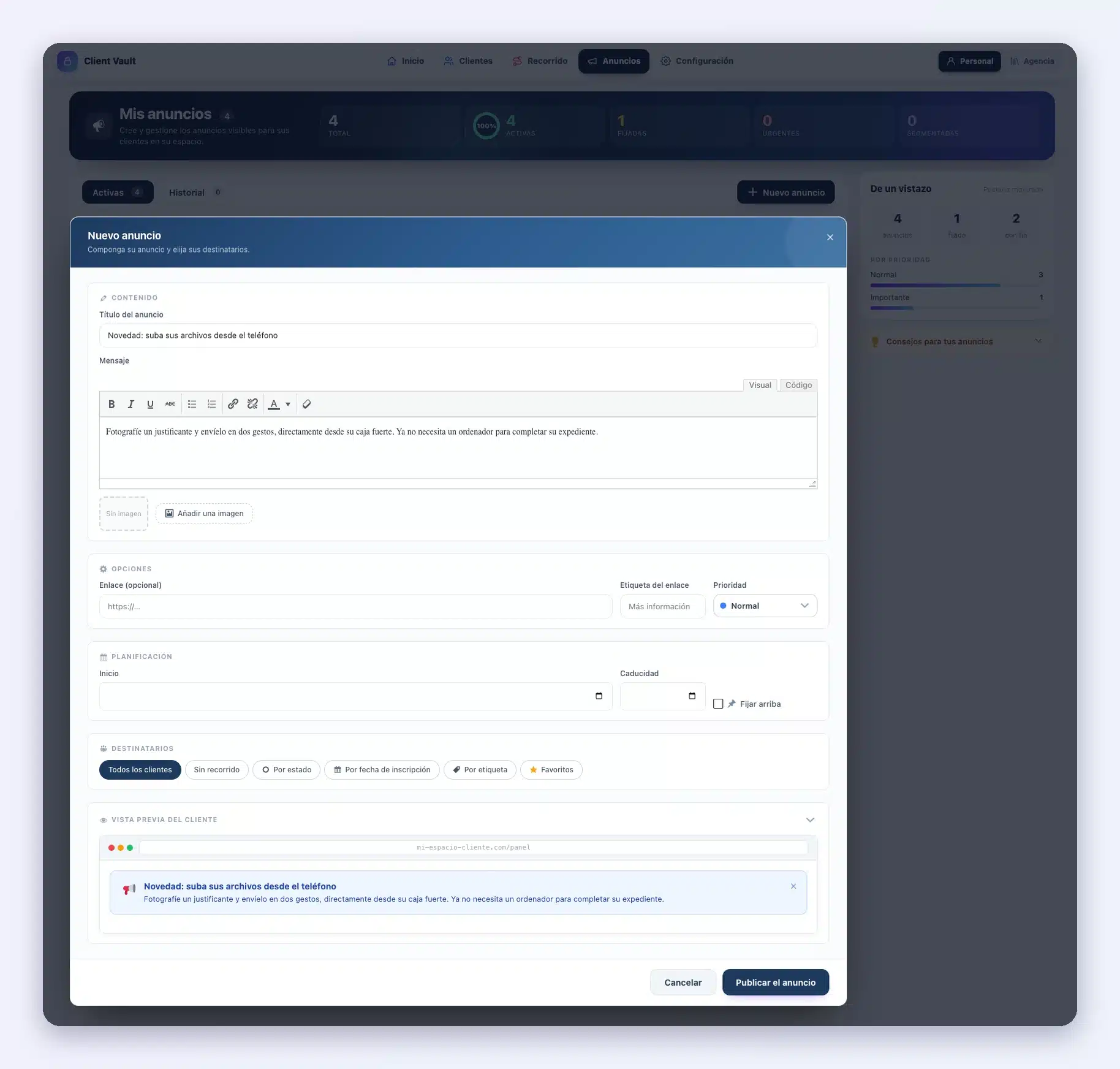Toggle bold formatting in message editor
This screenshot has height=1069, width=1120.
coord(112,404)
